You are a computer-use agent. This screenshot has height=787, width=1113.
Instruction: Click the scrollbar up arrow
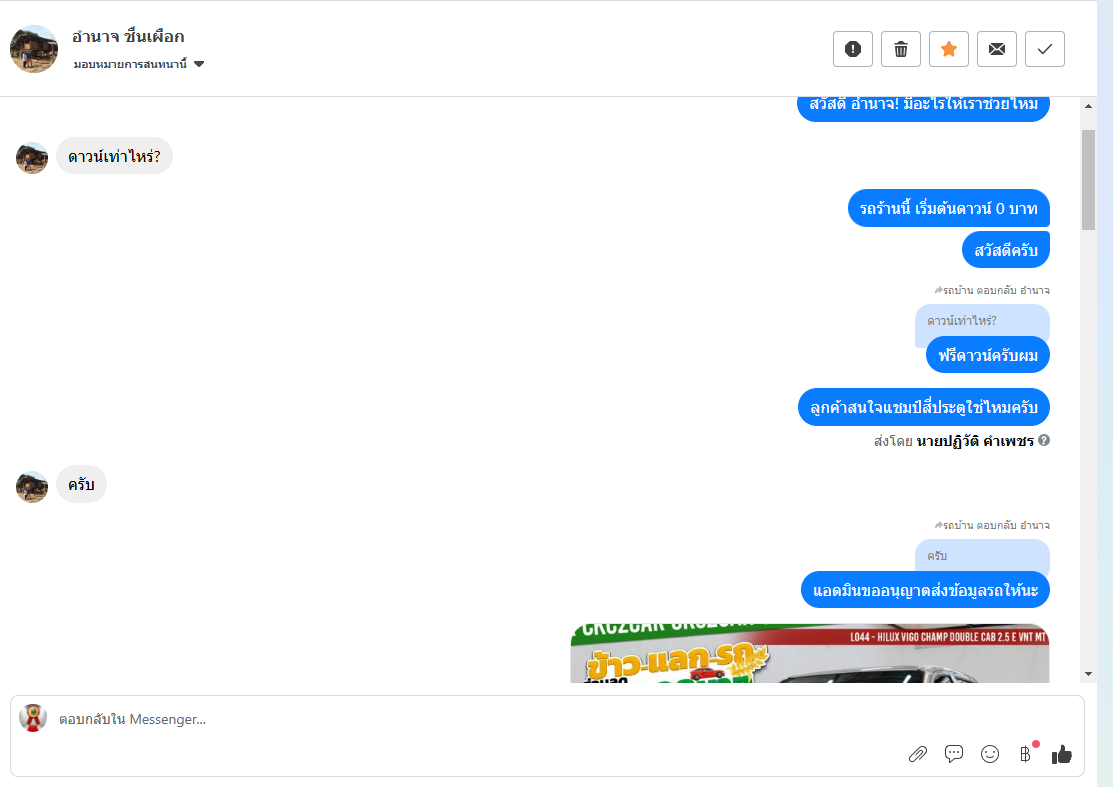1088,106
